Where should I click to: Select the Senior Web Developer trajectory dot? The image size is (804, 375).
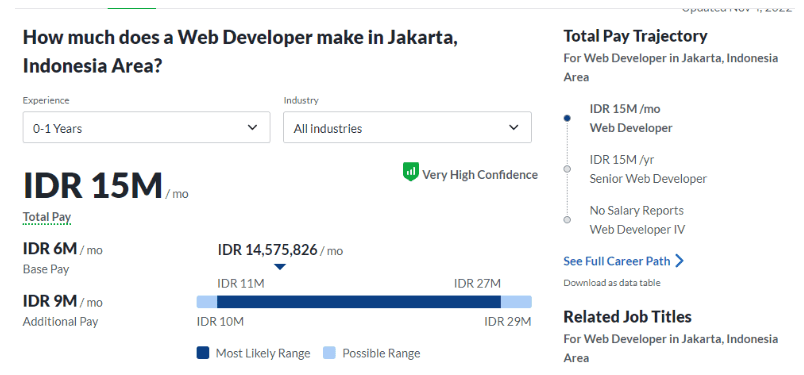point(567,169)
